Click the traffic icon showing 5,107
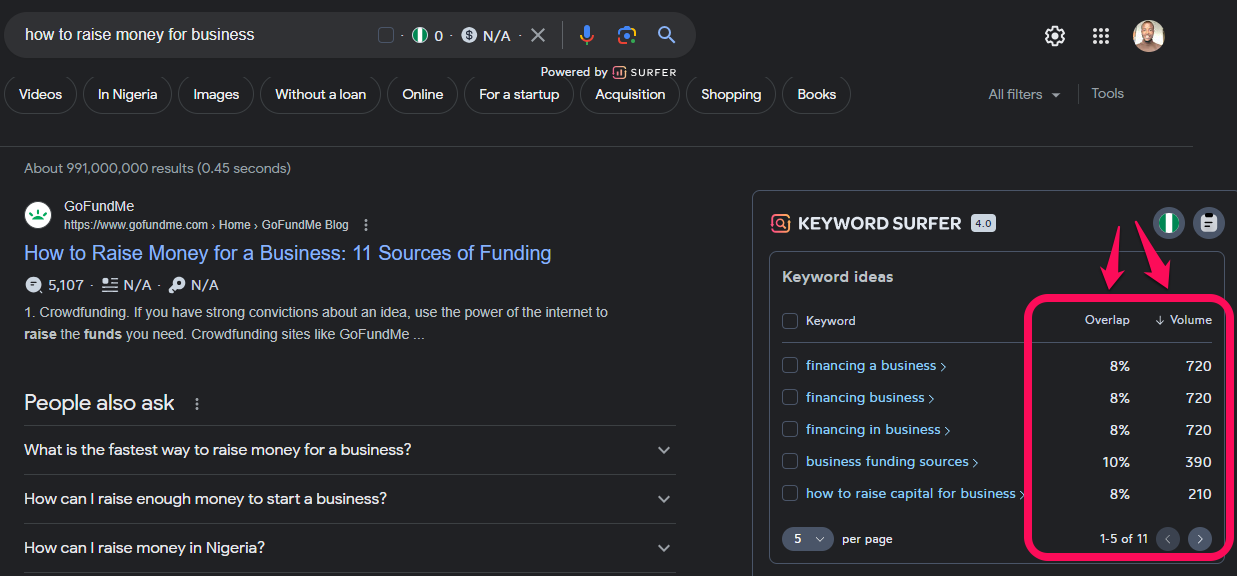 33,285
